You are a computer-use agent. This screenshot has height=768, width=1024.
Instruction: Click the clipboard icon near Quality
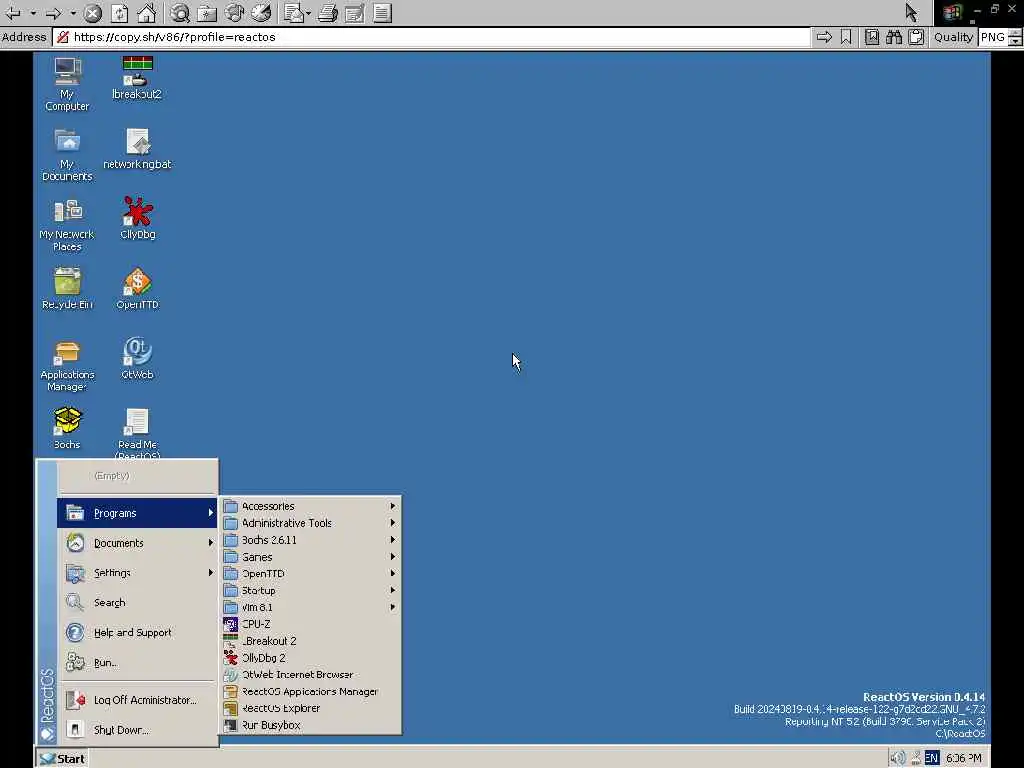tap(916, 37)
